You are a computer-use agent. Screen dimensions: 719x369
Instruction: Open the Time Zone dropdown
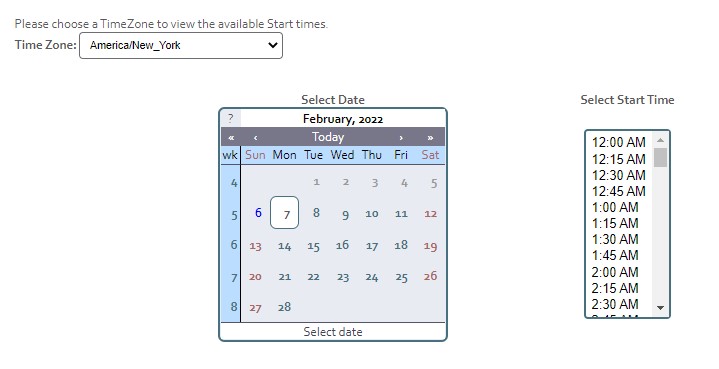(x=181, y=45)
